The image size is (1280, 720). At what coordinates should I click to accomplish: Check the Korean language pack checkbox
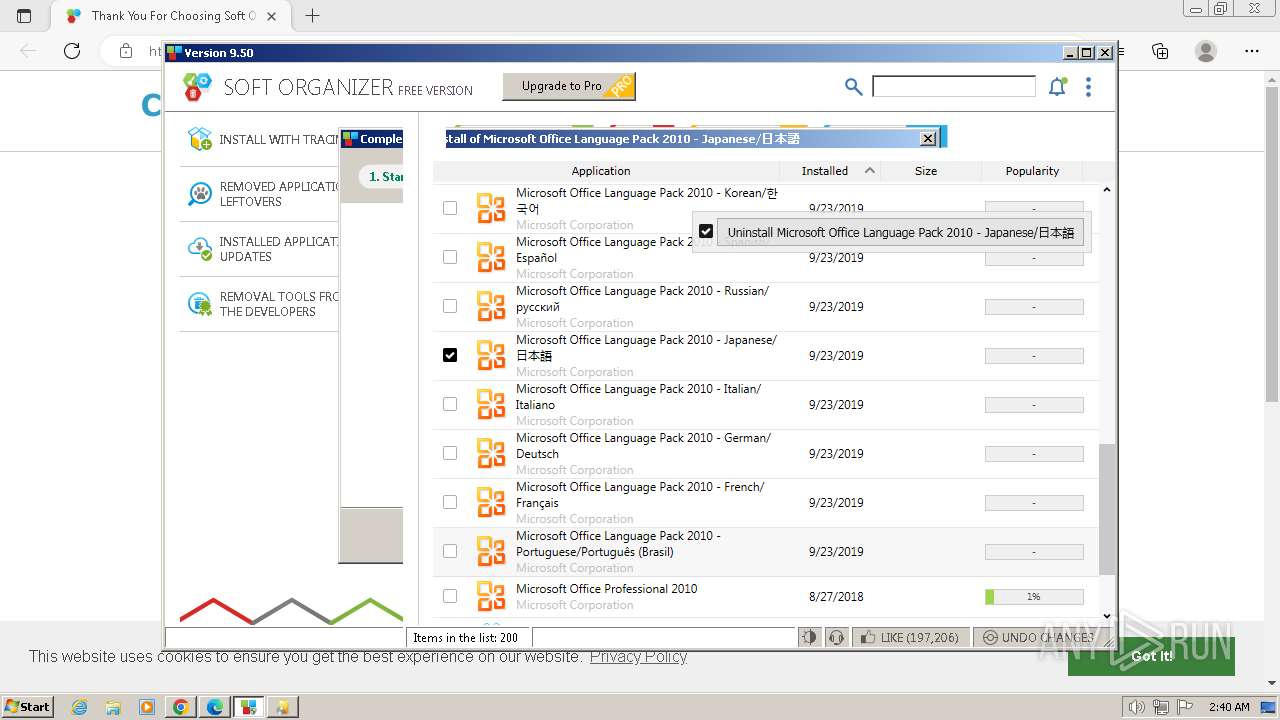point(450,208)
